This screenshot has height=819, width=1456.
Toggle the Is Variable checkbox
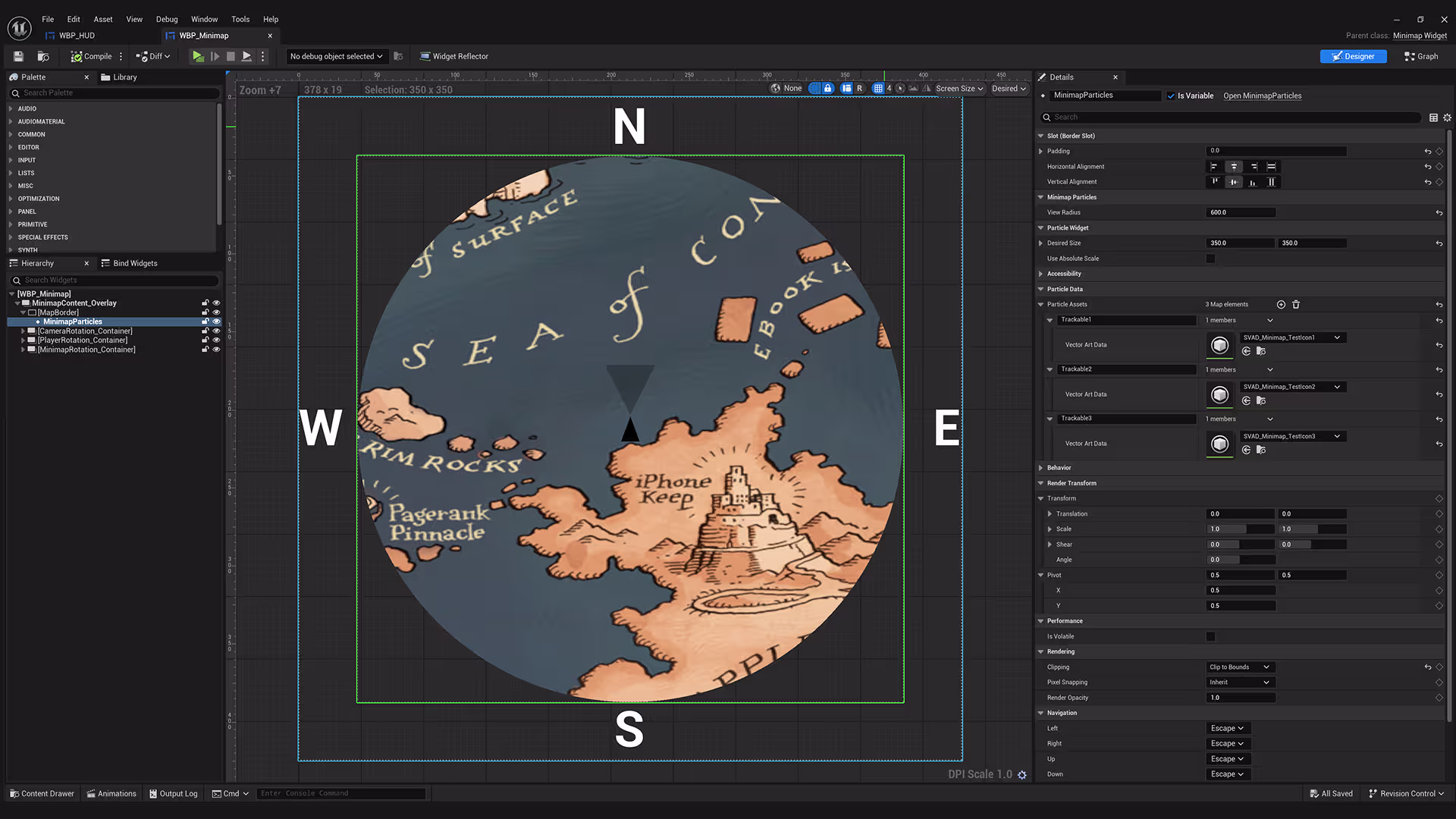pyautogui.click(x=1171, y=96)
